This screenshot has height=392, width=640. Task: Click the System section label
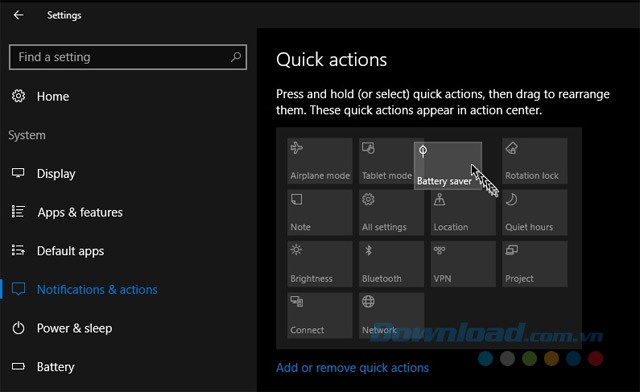click(27, 135)
